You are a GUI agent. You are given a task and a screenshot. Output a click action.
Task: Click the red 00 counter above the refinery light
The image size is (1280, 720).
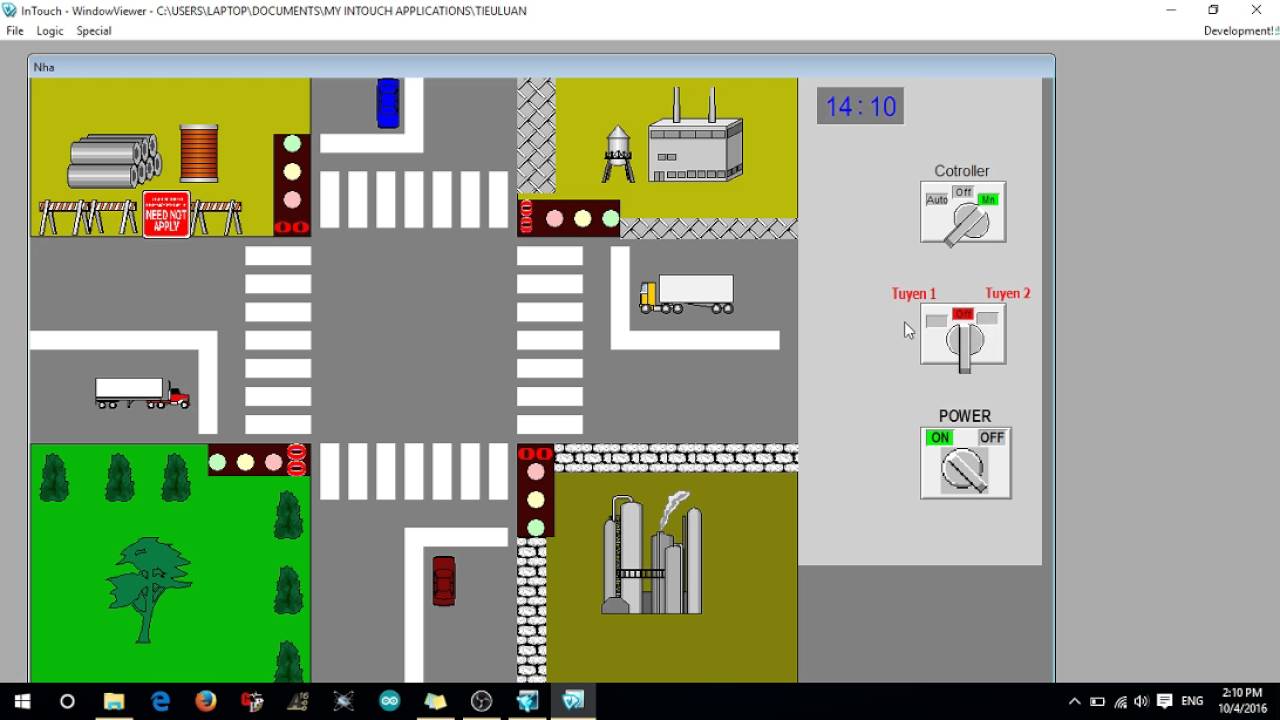[535, 454]
